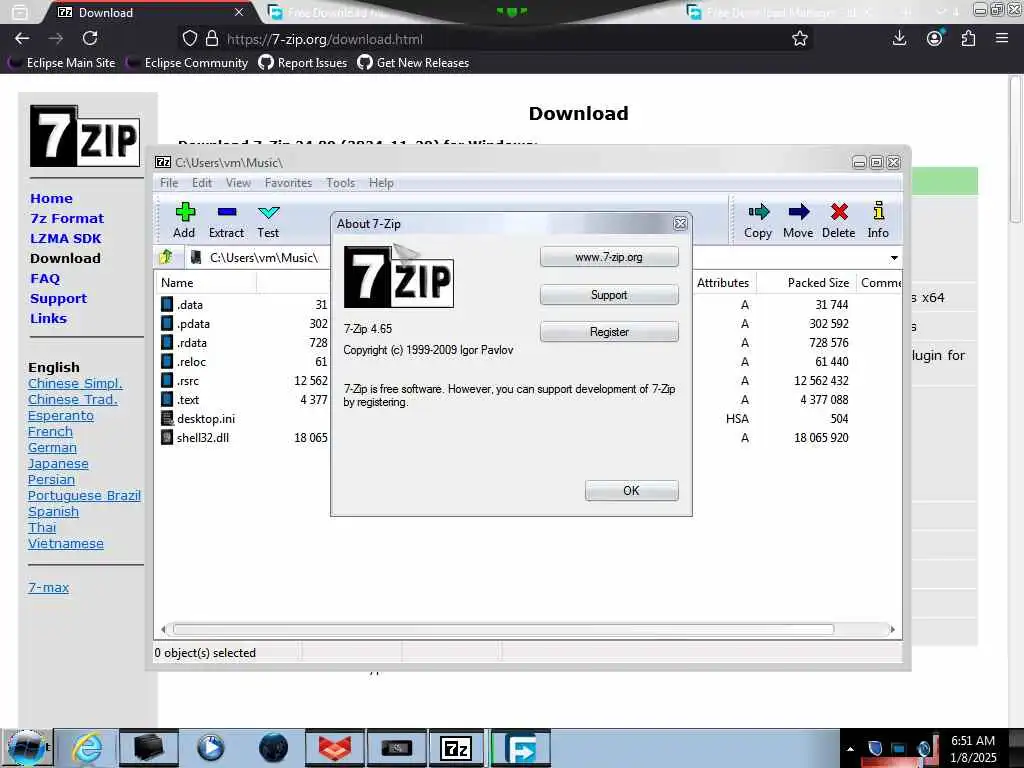Select the shell32.dll file icon
This screenshot has height=768, width=1024.
(x=167, y=438)
